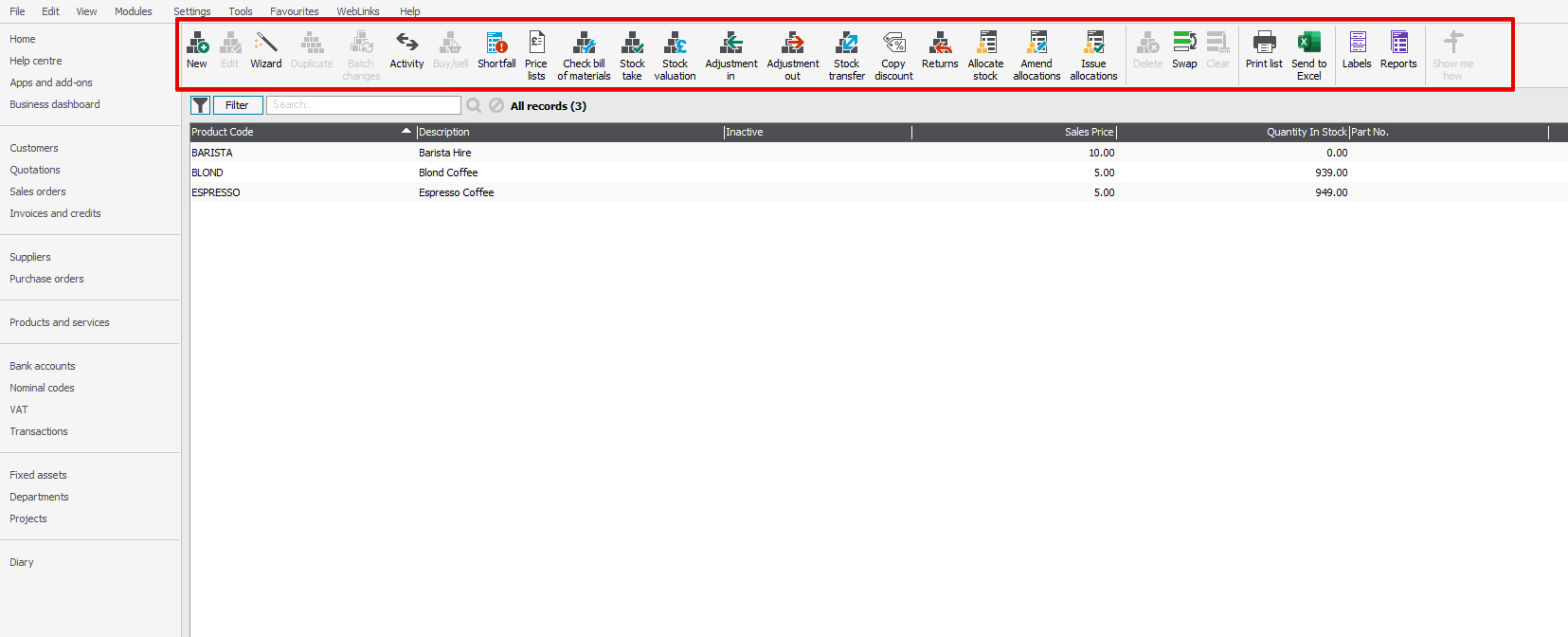Open the Stock transfer tool

click(847, 55)
